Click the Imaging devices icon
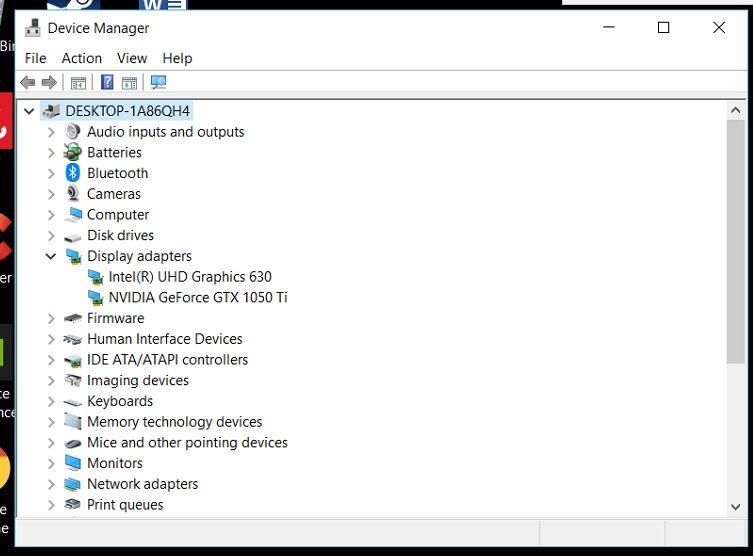 [x=73, y=381]
